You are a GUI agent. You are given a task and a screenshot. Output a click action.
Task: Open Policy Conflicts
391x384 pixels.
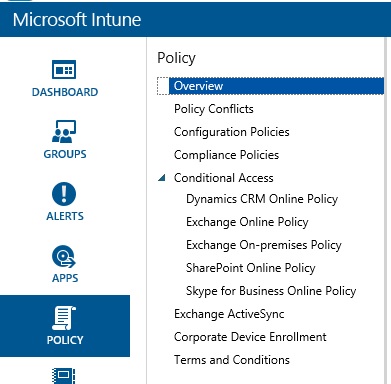pos(214,109)
